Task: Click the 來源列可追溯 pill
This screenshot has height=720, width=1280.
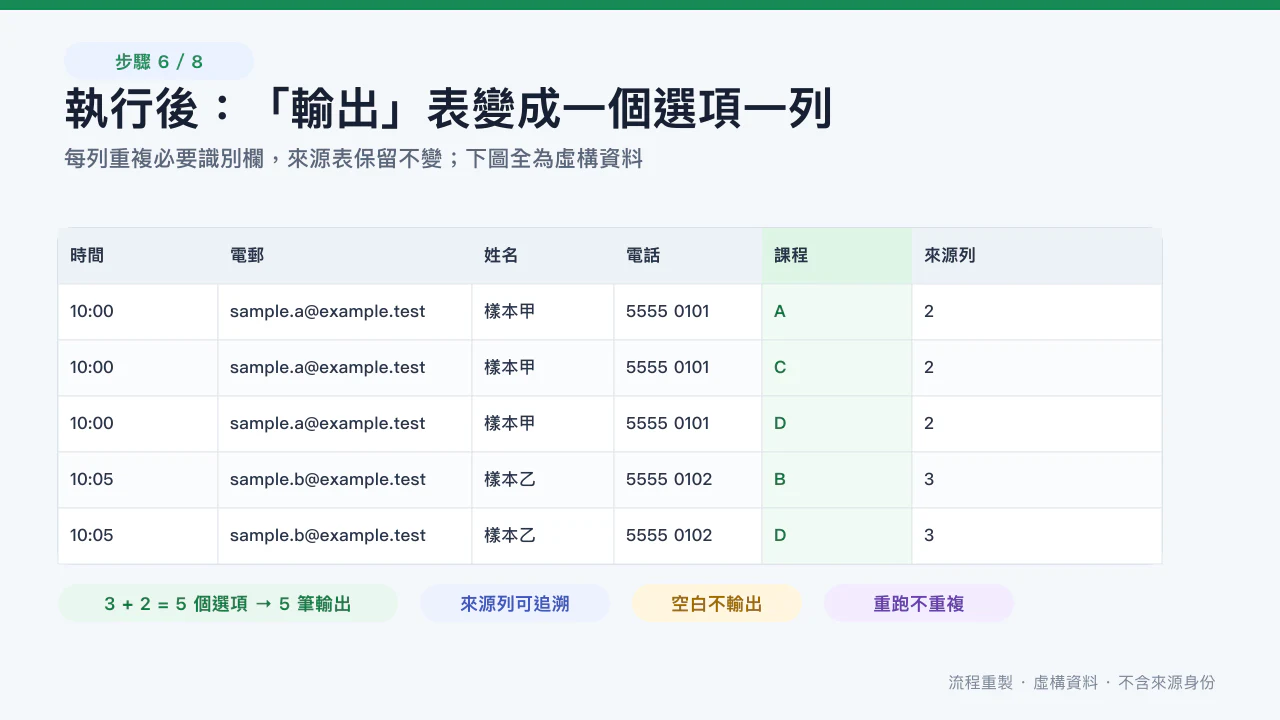Action: point(515,603)
